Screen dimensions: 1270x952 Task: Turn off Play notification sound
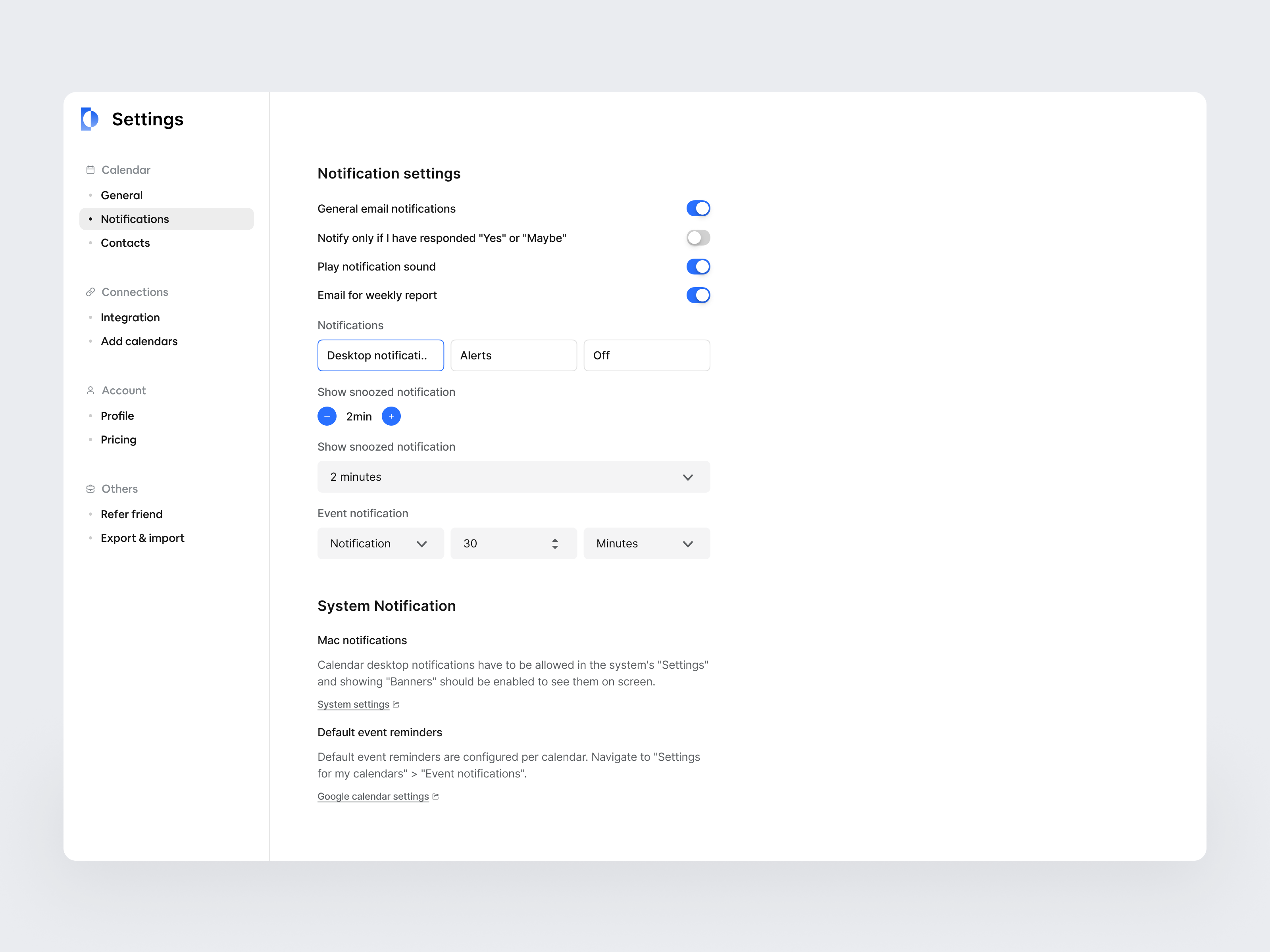click(698, 266)
